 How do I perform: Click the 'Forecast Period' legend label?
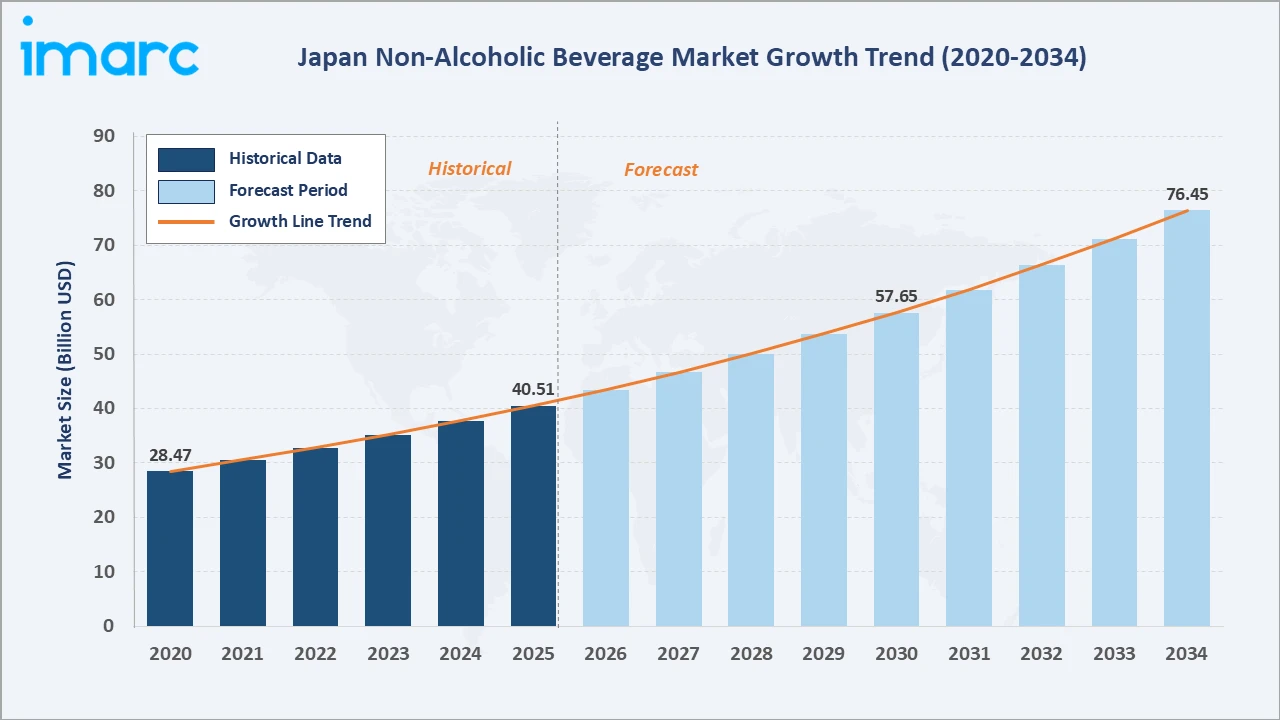click(288, 190)
